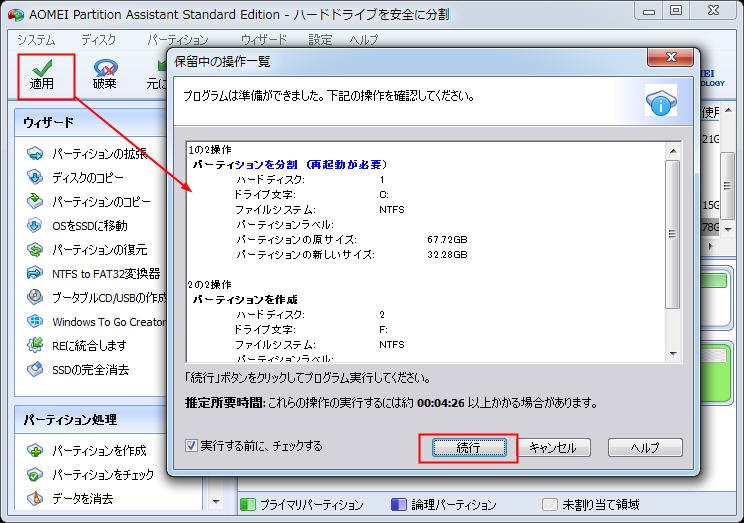Click the データを消去 operation icon
This screenshot has width=744, height=523.
(35, 498)
